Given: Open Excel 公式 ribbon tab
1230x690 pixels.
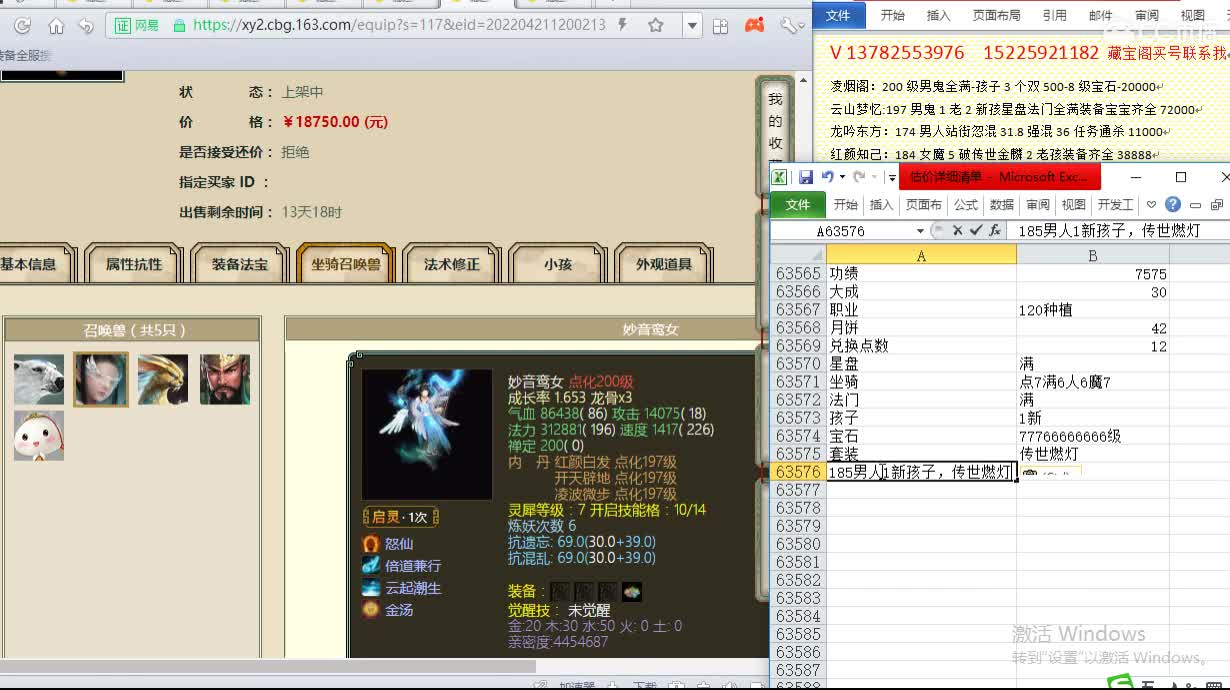Looking at the screenshot, I should tap(966, 204).
